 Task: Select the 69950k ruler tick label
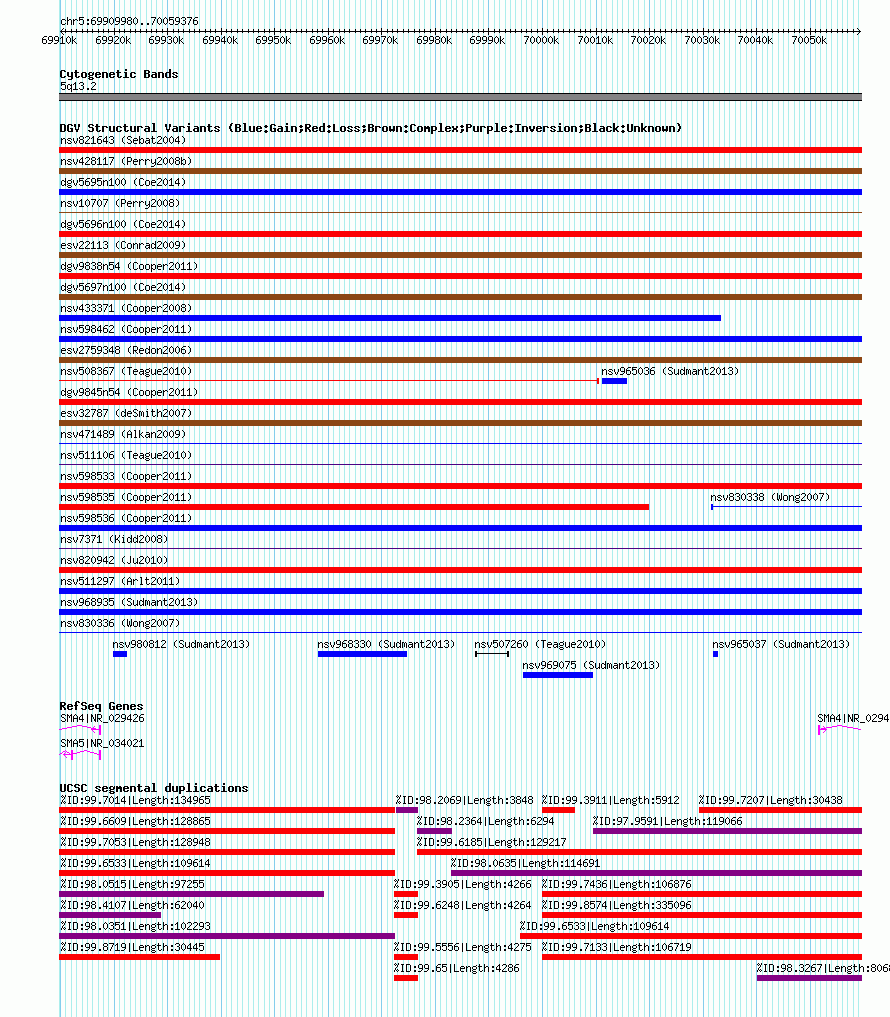click(273, 40)
